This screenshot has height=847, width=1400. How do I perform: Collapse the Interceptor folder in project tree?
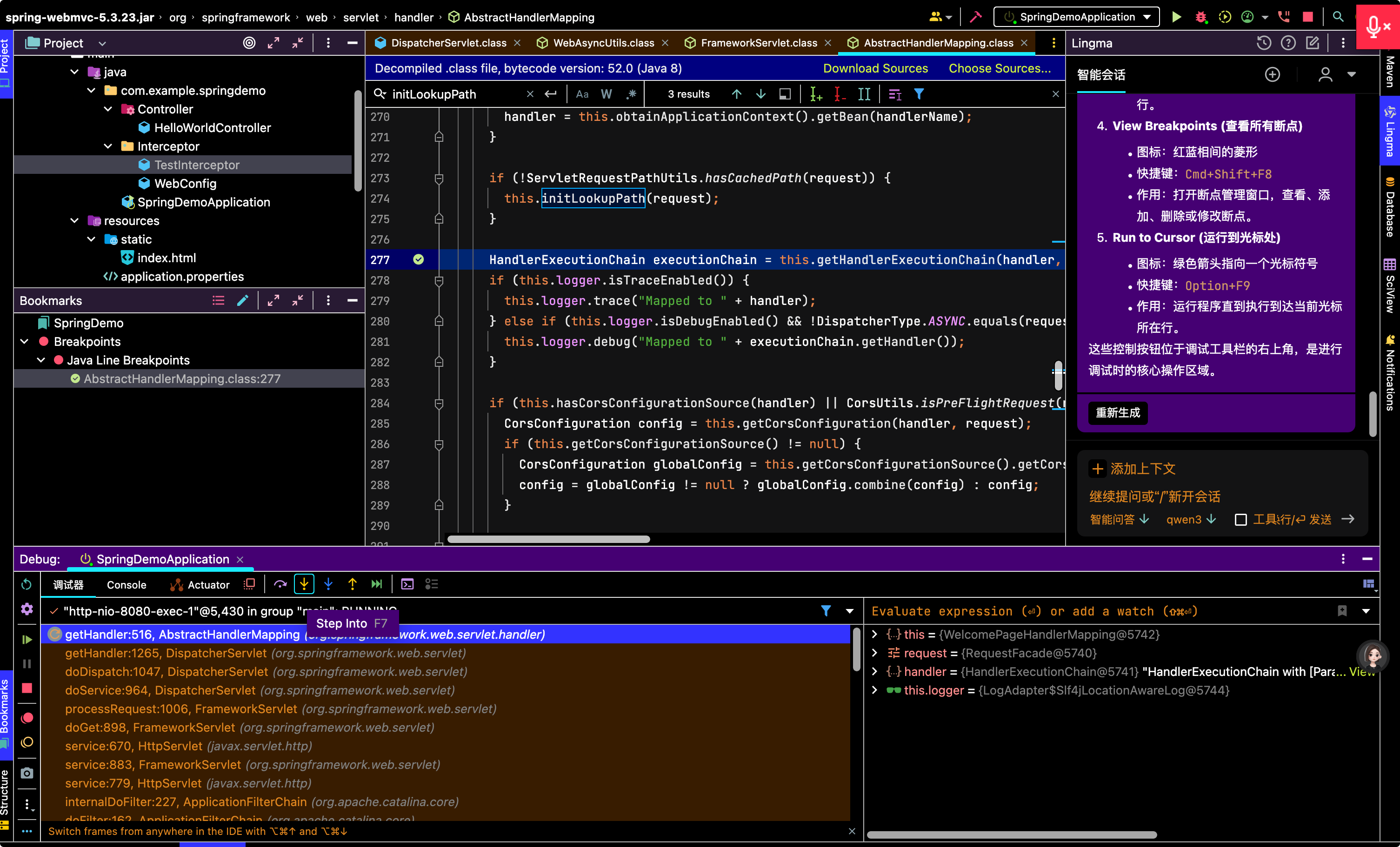click(x=108, y=146)
